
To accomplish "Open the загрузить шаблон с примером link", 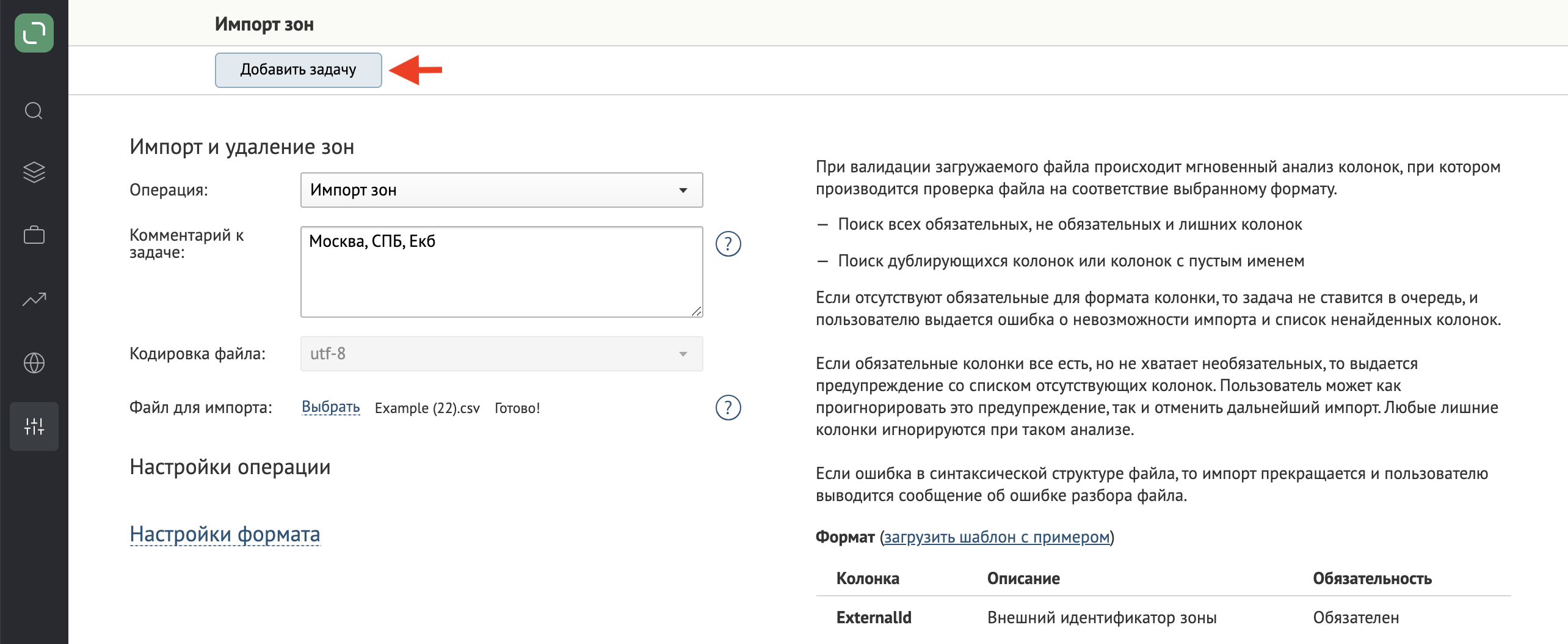I will point(997,537).
